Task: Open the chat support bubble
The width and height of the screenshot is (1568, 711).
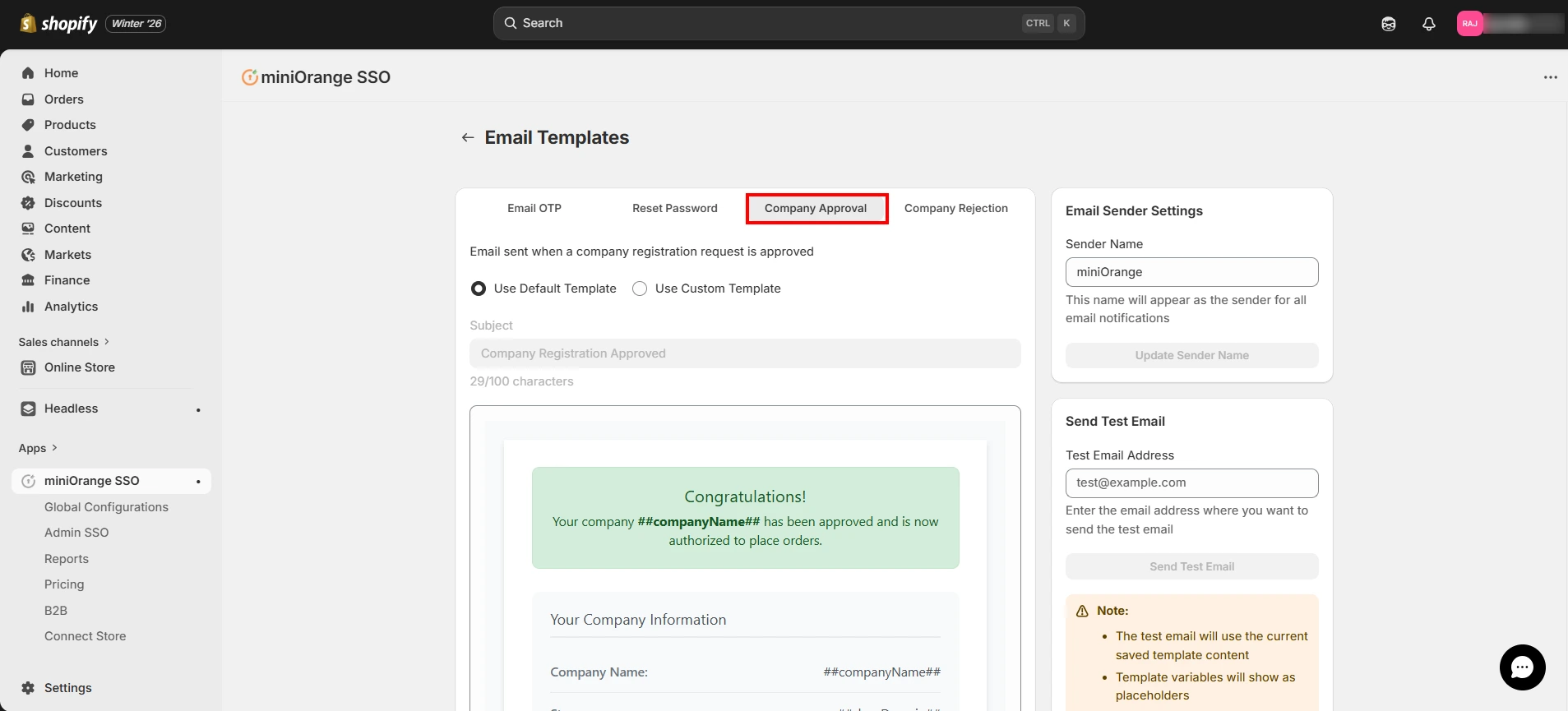Action: tap(1523, 667)
